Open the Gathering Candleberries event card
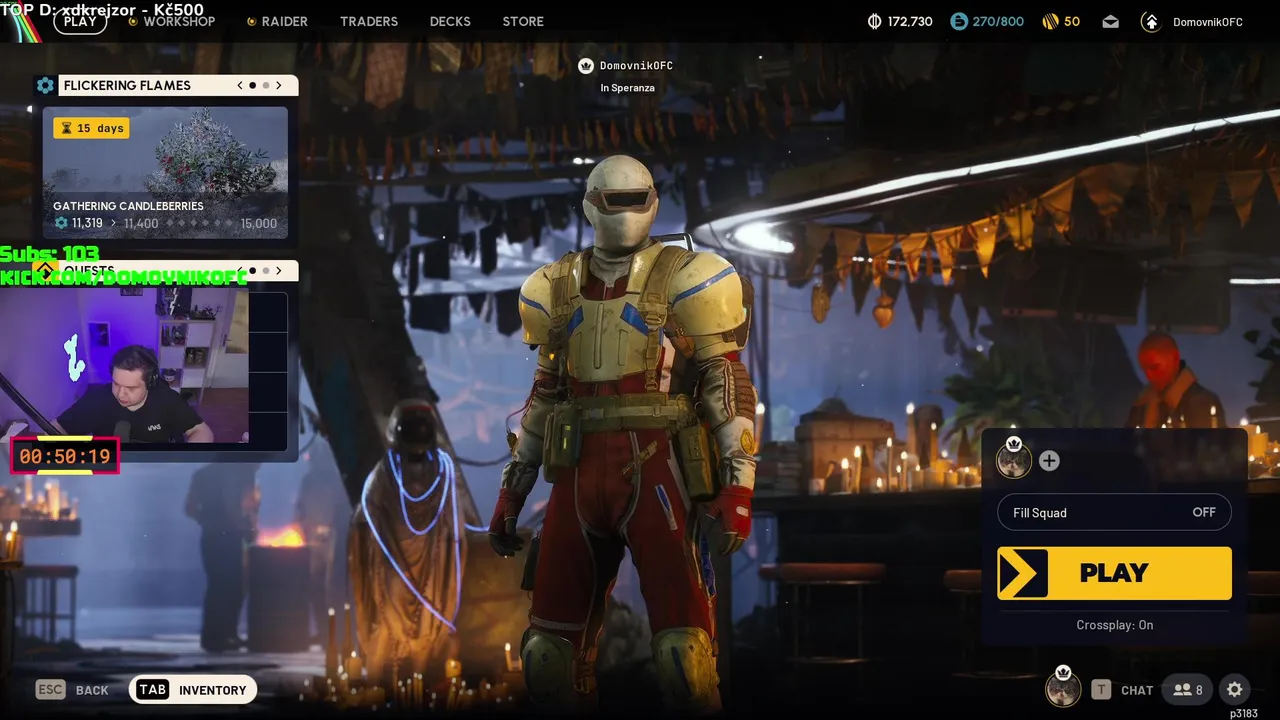 [165, 172]
